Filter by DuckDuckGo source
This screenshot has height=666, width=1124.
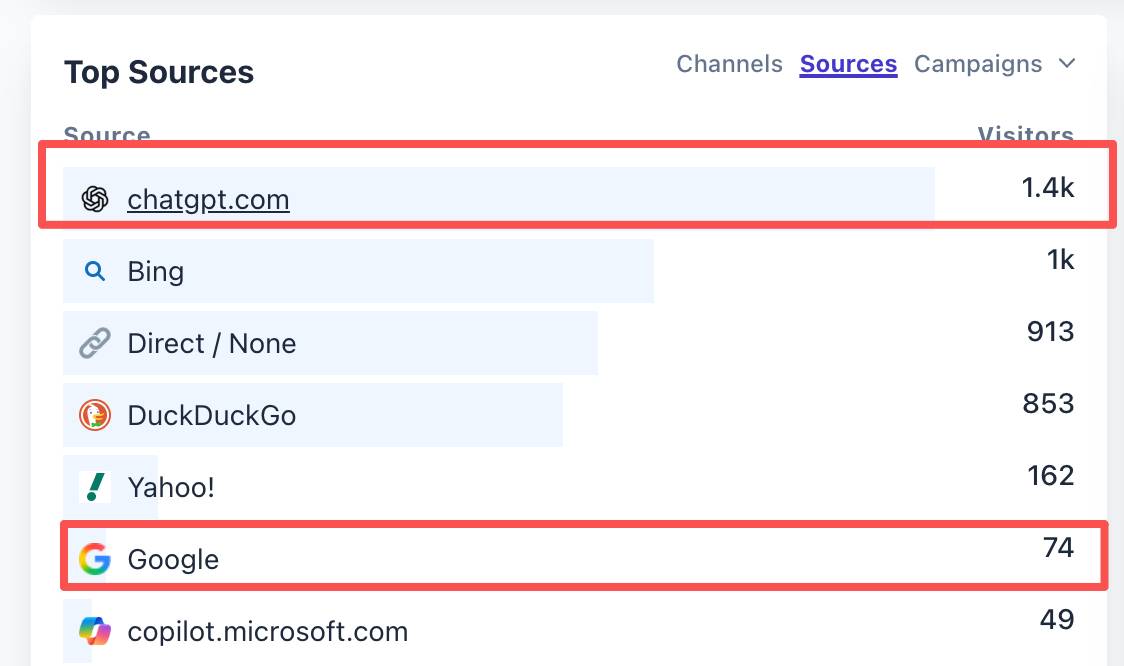tap(211, 415)
